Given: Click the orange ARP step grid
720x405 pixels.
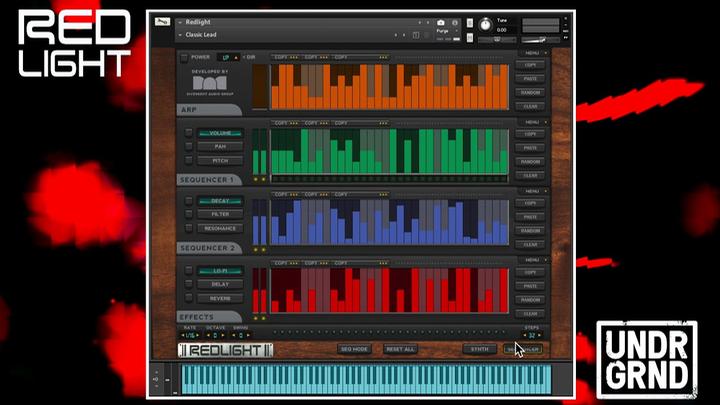Looking at the screenshot, I should [389, 87].
